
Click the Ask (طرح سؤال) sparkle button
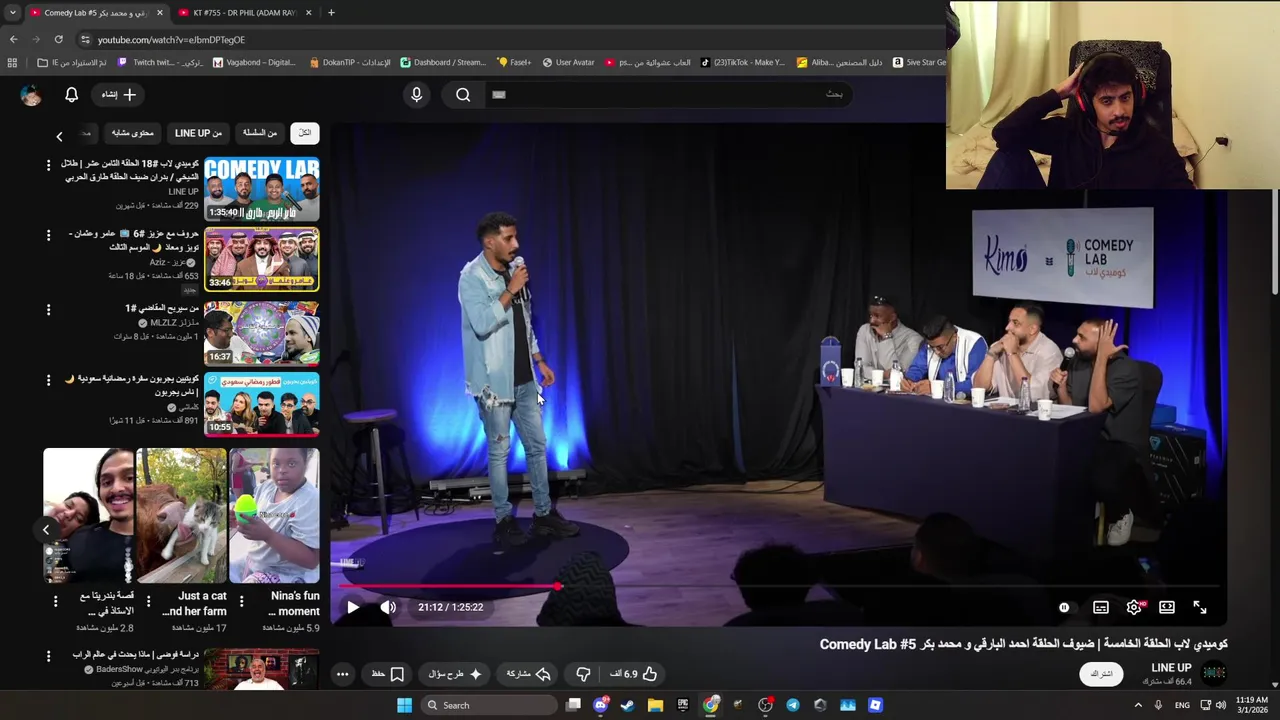tap(454, 674)
